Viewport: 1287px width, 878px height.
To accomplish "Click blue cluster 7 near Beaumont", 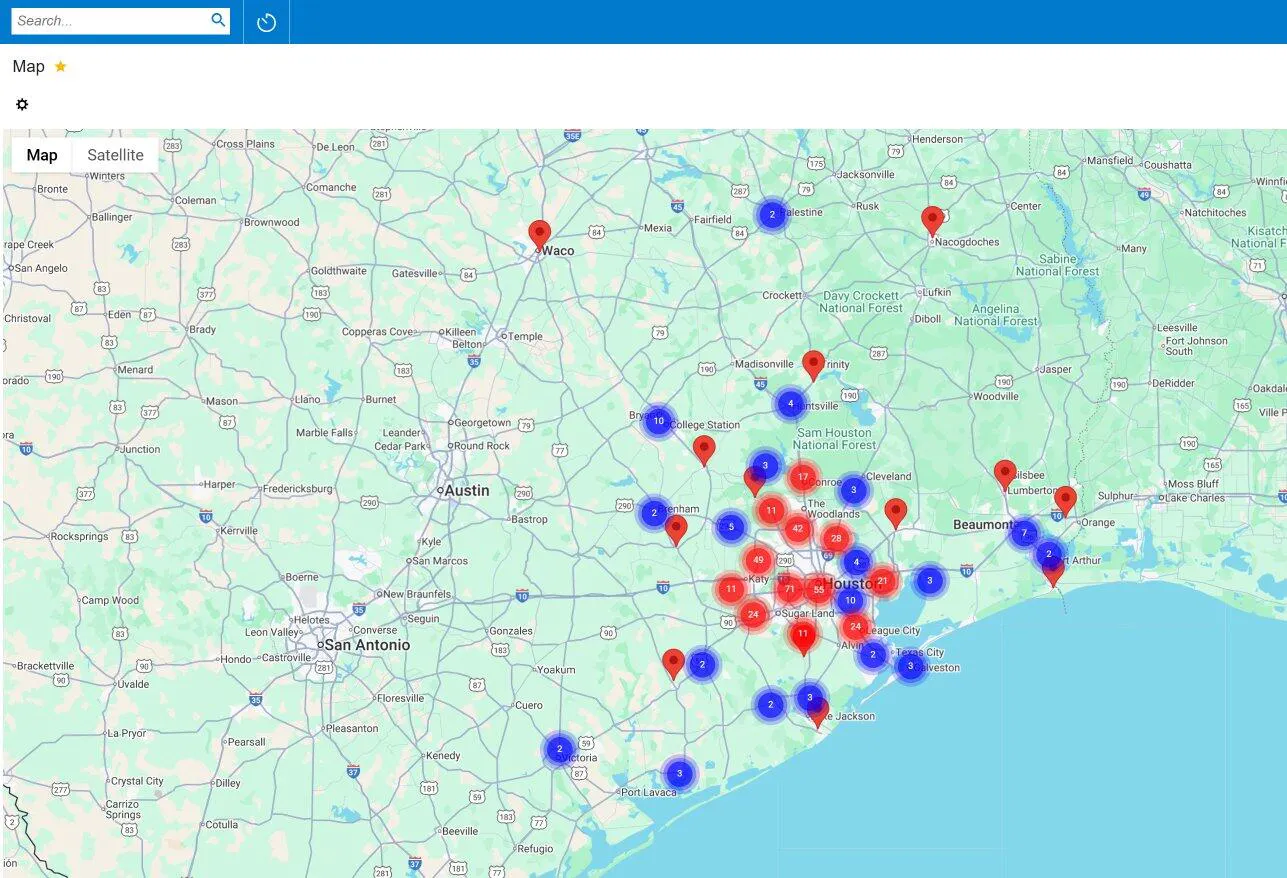I will click(x=1023, y=533).
